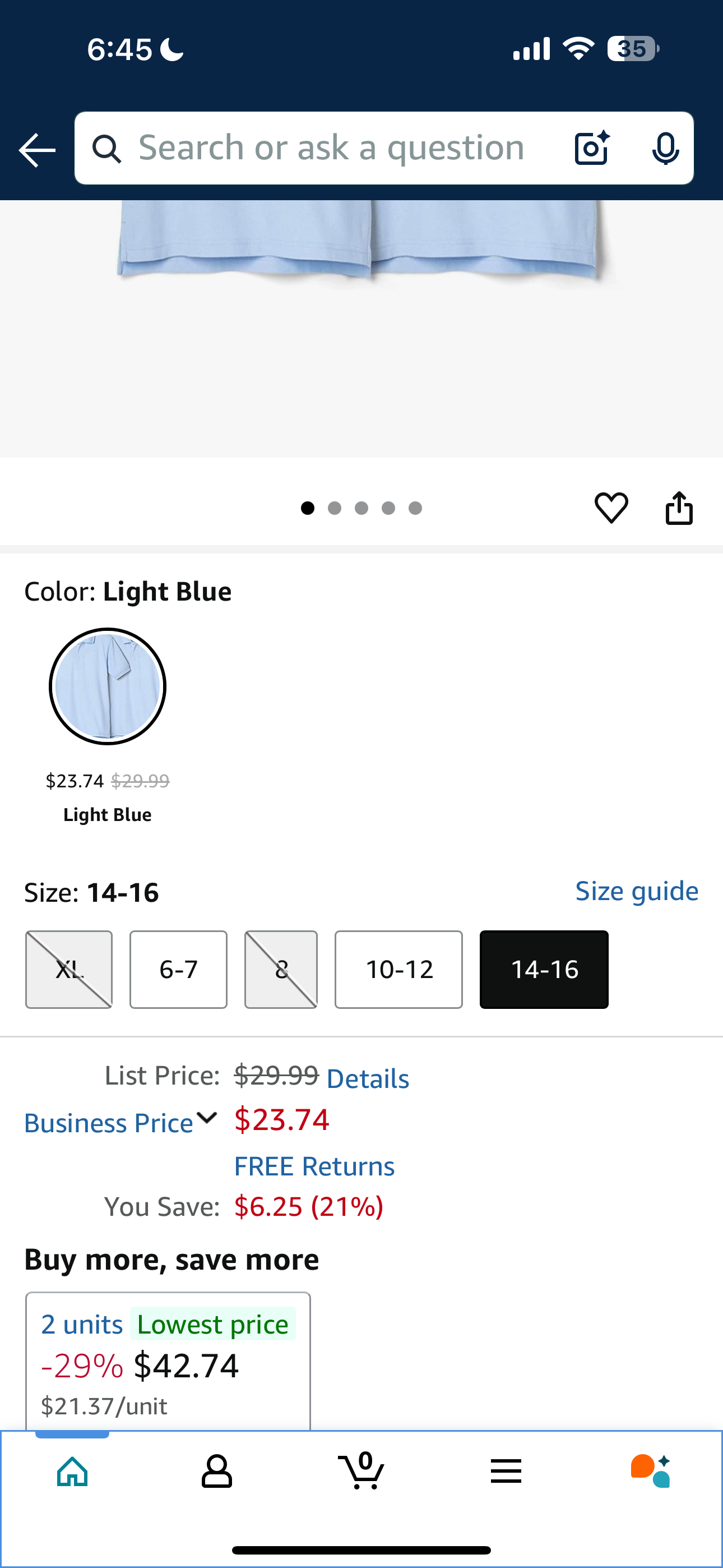Select size 10-12
This screenshot has height=1568, width=723.
[398, 969]
